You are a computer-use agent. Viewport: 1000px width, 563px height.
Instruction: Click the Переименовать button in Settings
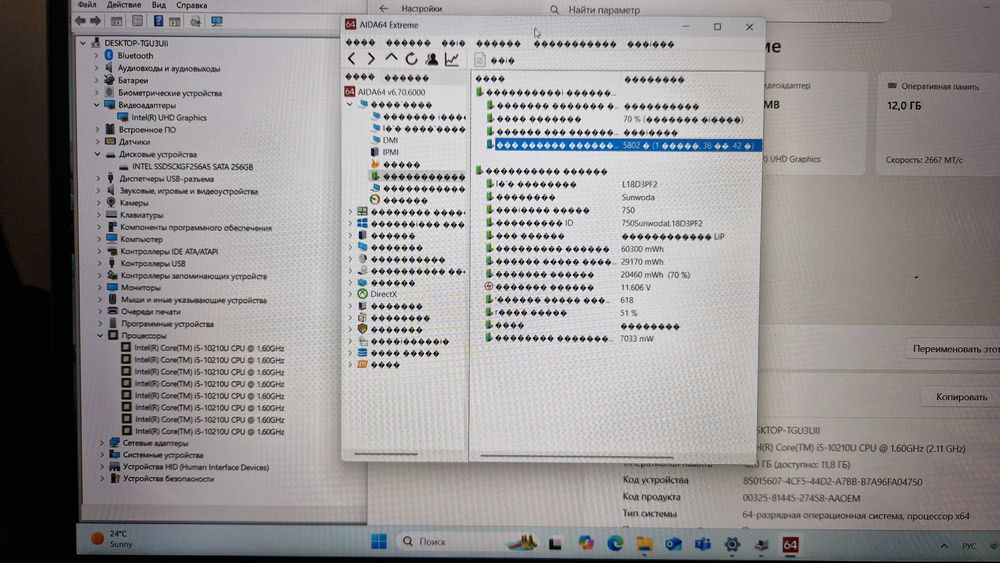[x=954, y=349]
